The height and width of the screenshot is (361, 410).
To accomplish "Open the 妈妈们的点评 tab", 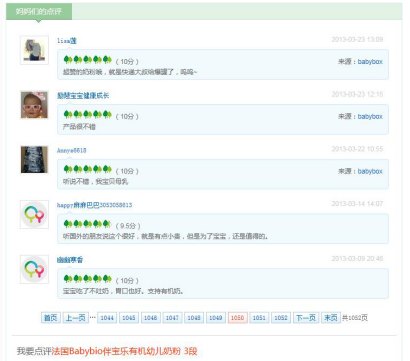I will coord(39,12).
